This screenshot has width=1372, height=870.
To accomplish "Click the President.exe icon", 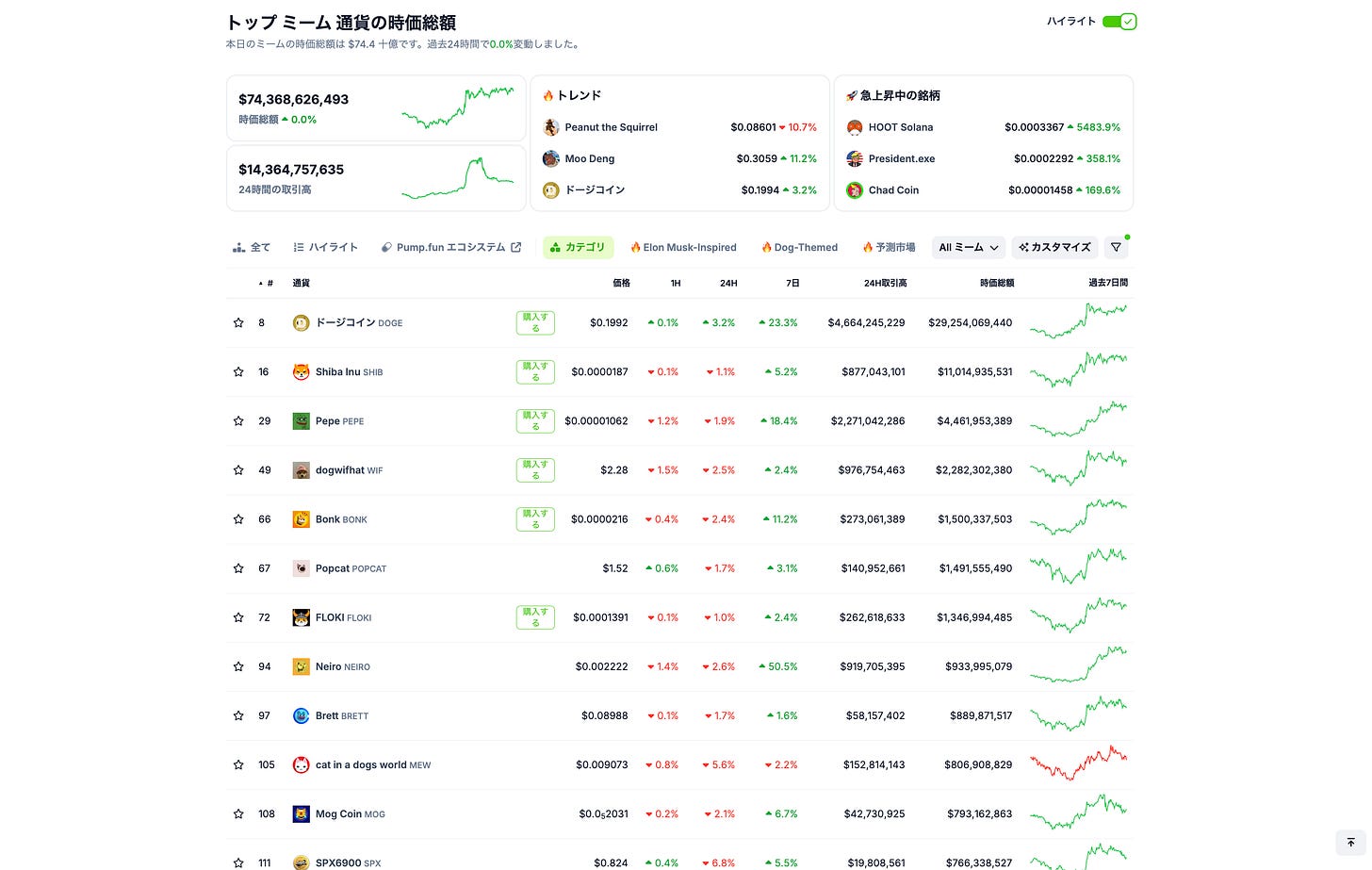I will coord(855,158).
